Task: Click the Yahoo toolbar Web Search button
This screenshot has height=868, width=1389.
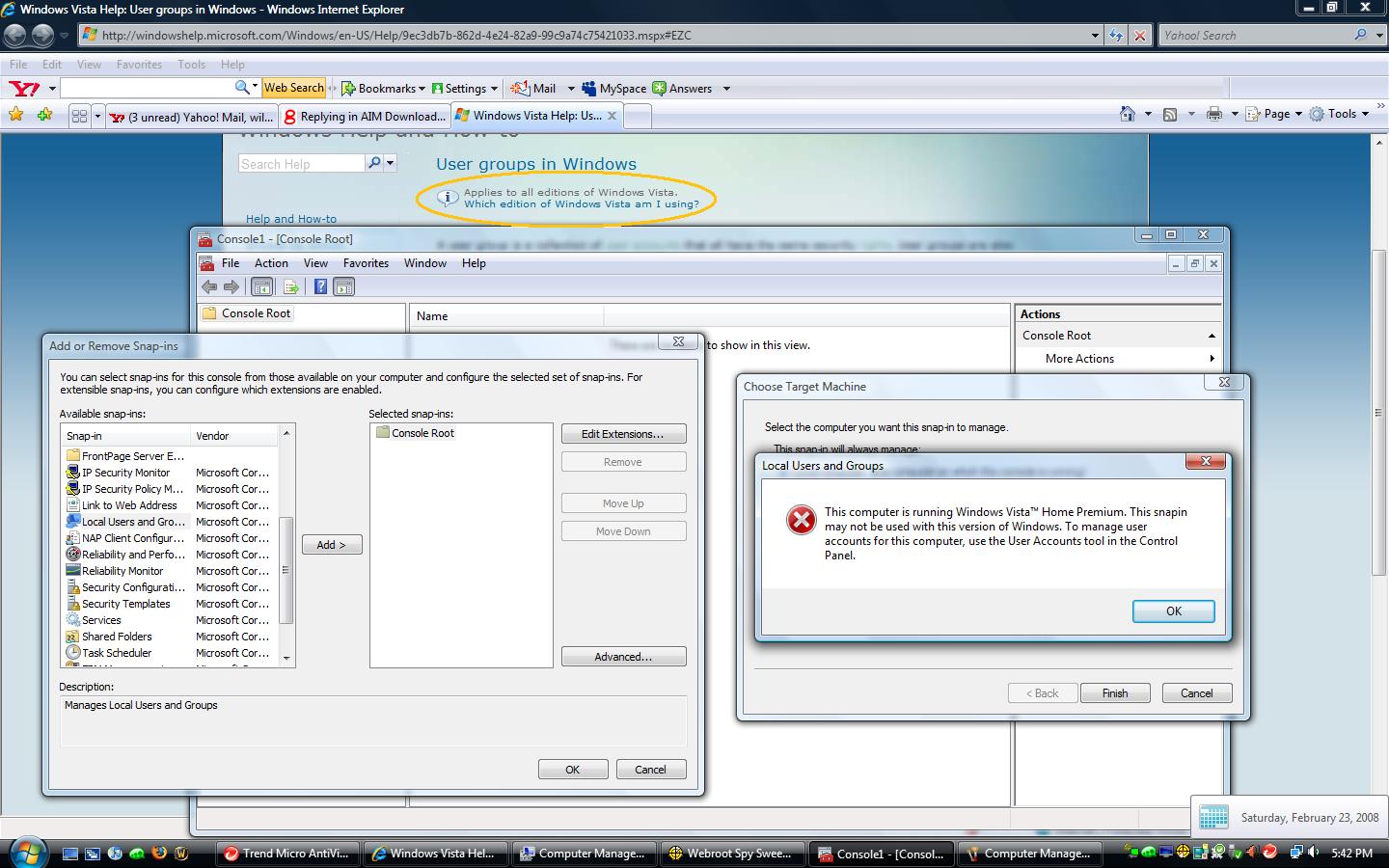Action: pos(294,88)
